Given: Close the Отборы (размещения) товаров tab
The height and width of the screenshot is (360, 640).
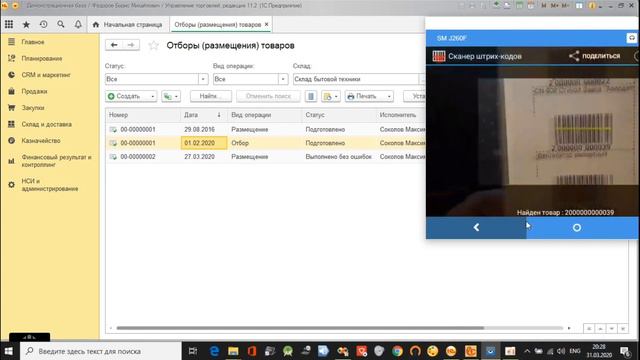Looking at the screenshot, I should click(267, 24).
